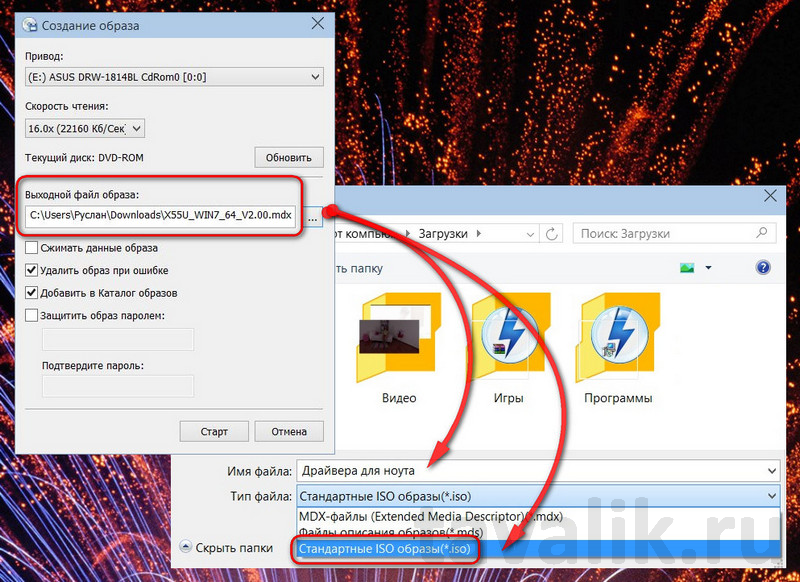The height and width of the screenshot is (582, 800).
Task: Uncheck Удалить образ при ошибке
Action: [32, 270]
